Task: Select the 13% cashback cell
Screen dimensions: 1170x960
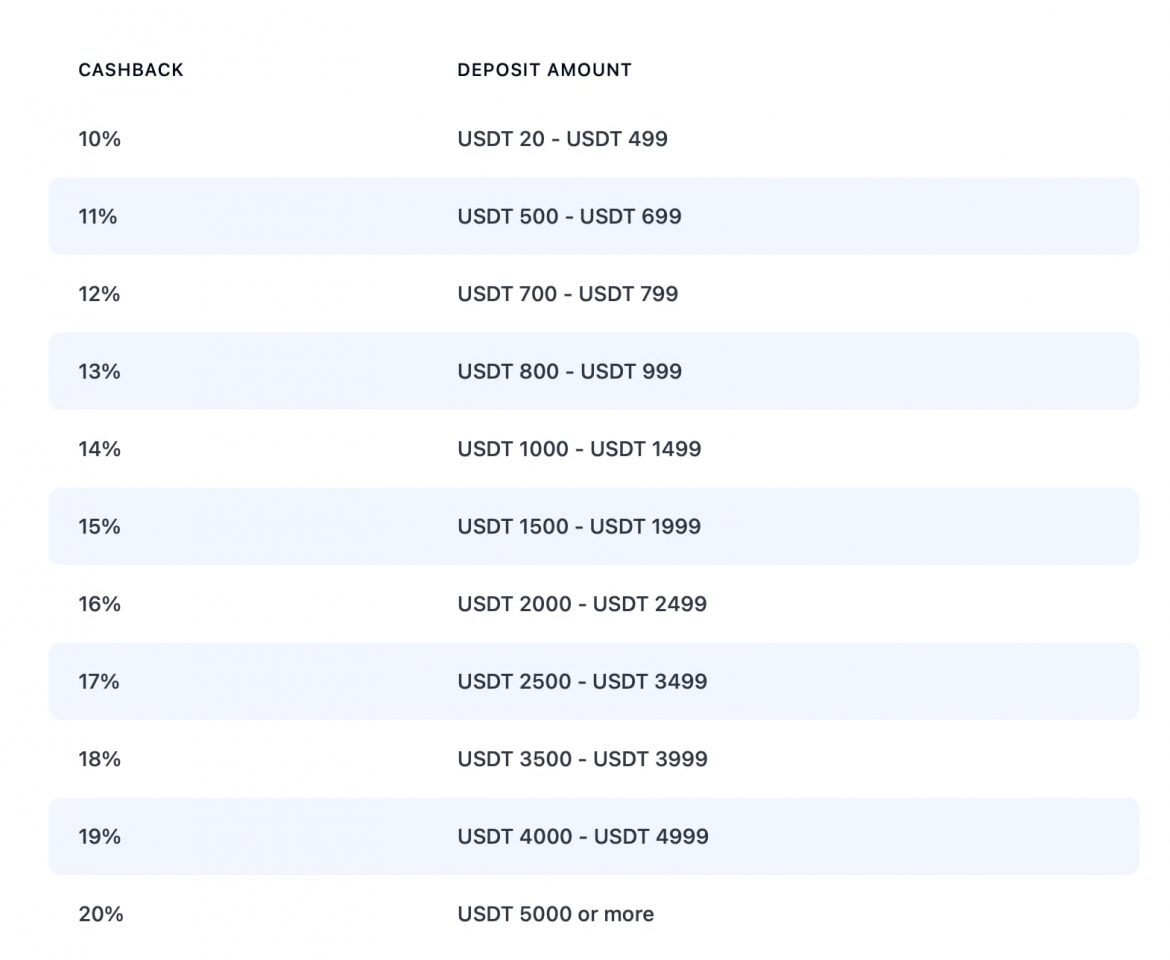Action: tap(99, 371)
